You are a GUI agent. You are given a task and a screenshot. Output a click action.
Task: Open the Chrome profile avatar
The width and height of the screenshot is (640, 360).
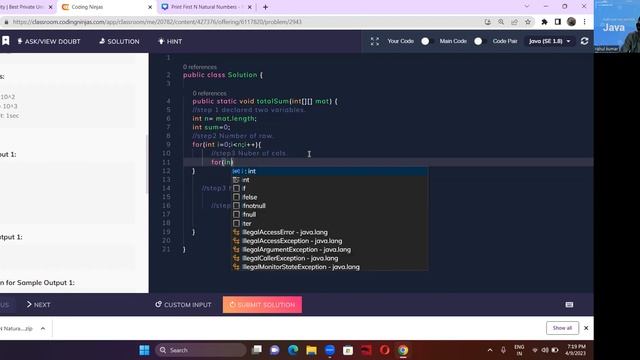[x=571, y=22]
